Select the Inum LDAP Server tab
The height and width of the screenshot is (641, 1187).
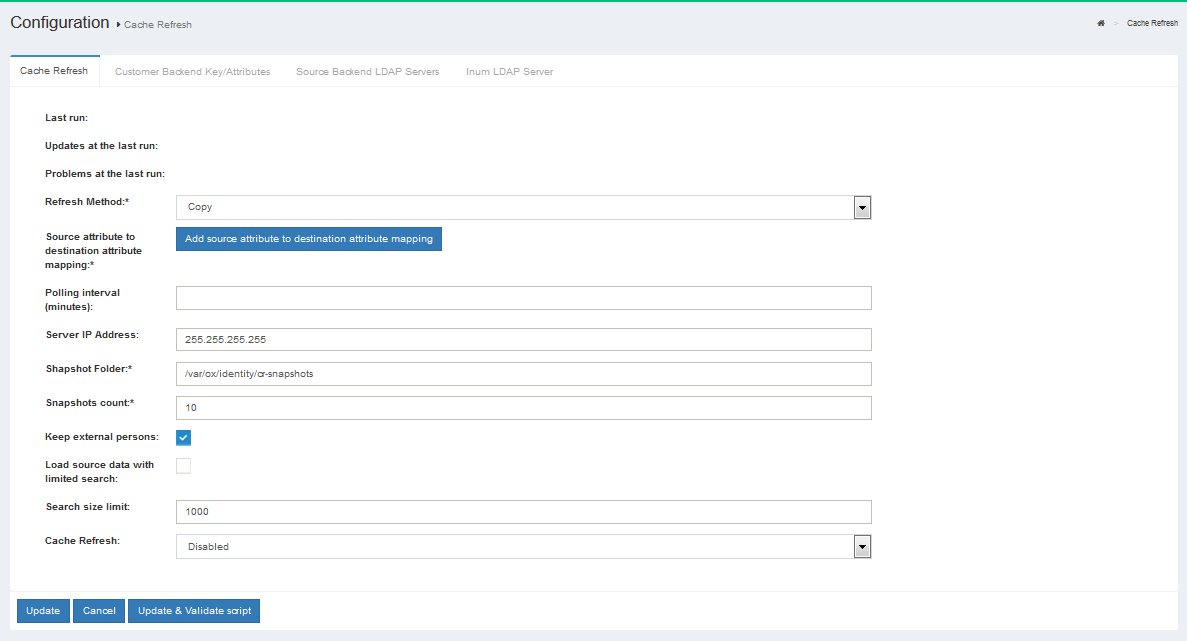coord(509,72)
